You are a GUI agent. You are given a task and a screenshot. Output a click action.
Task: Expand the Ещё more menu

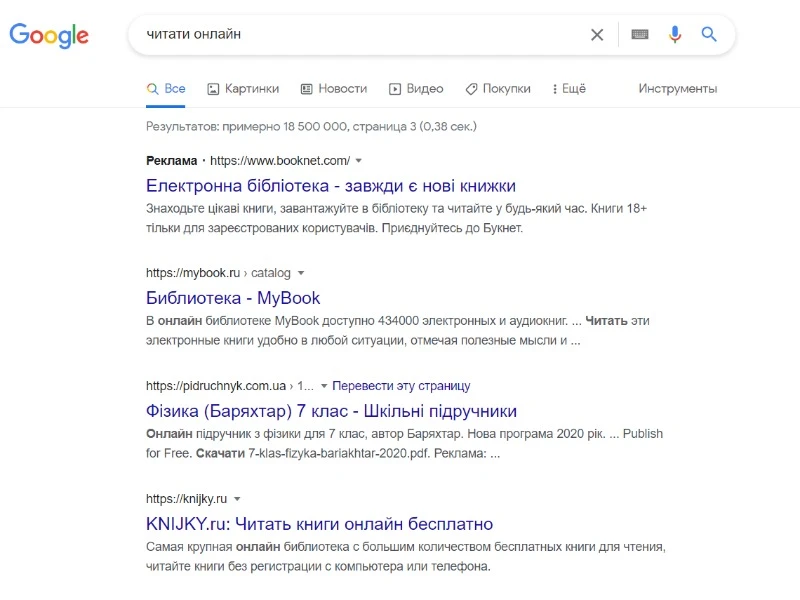(569, 89)
